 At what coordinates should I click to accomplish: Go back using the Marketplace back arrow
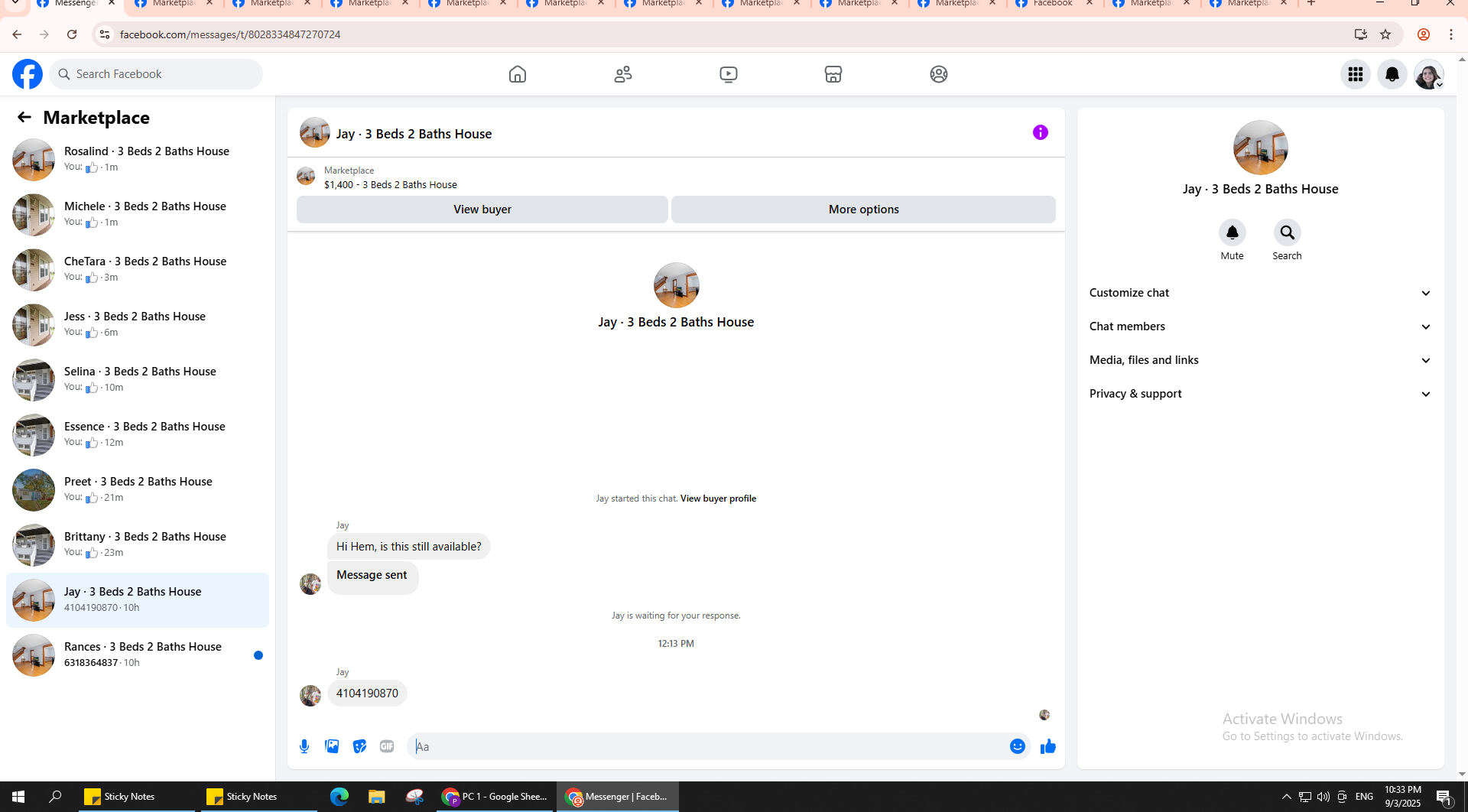[x=24, y=117]
